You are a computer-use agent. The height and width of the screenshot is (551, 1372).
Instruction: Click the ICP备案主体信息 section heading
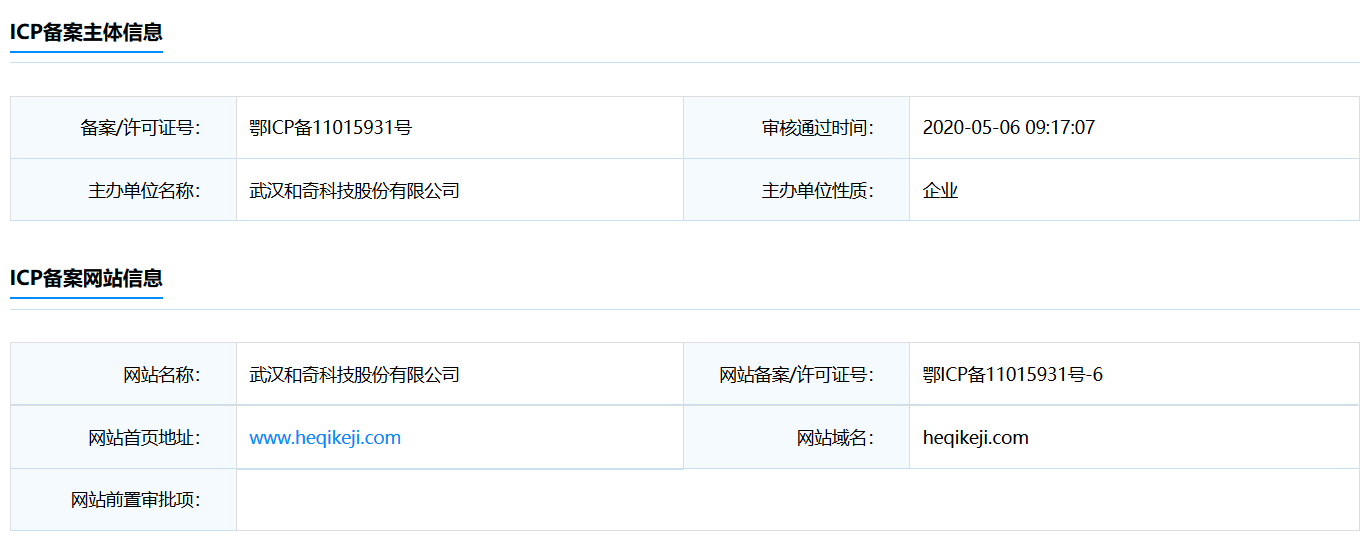tap(86, 33)
